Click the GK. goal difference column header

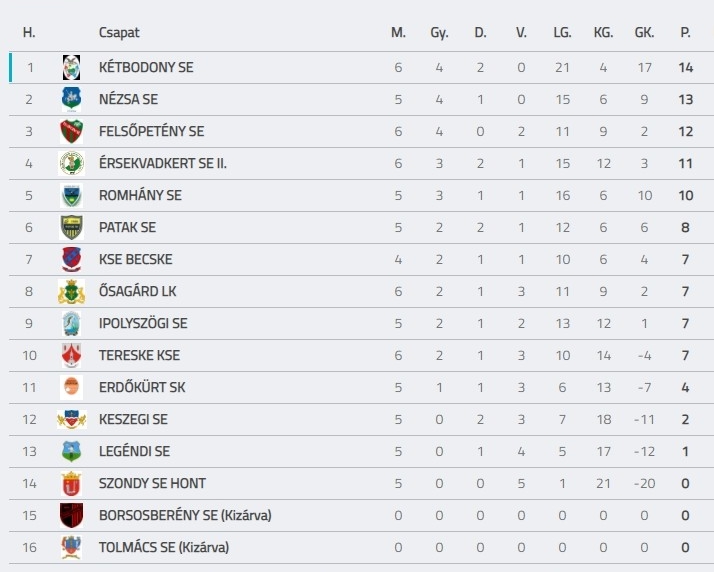pos(644,32)
